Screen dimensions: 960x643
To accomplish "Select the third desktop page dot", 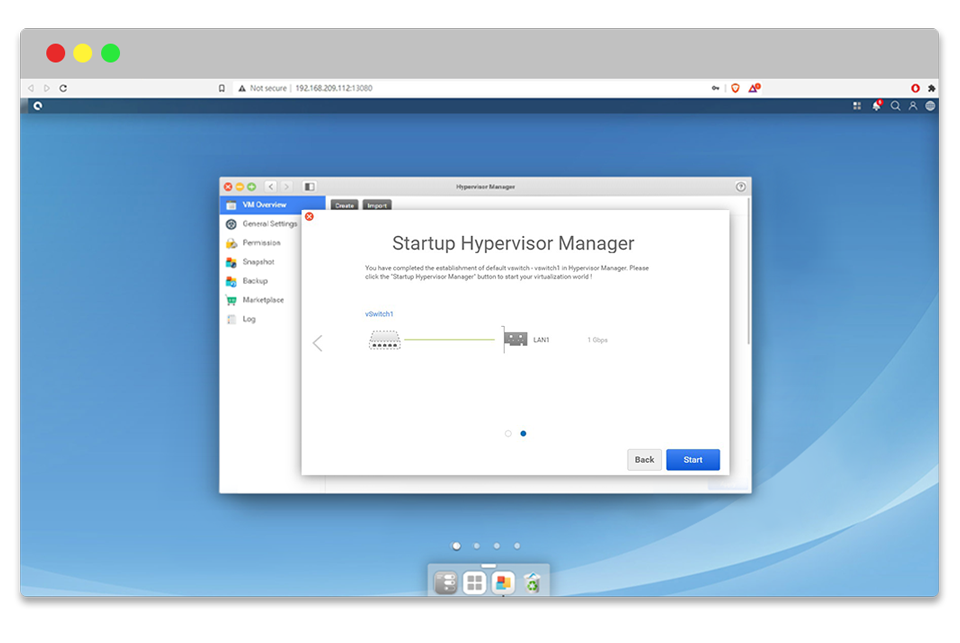I will [497, 546].
